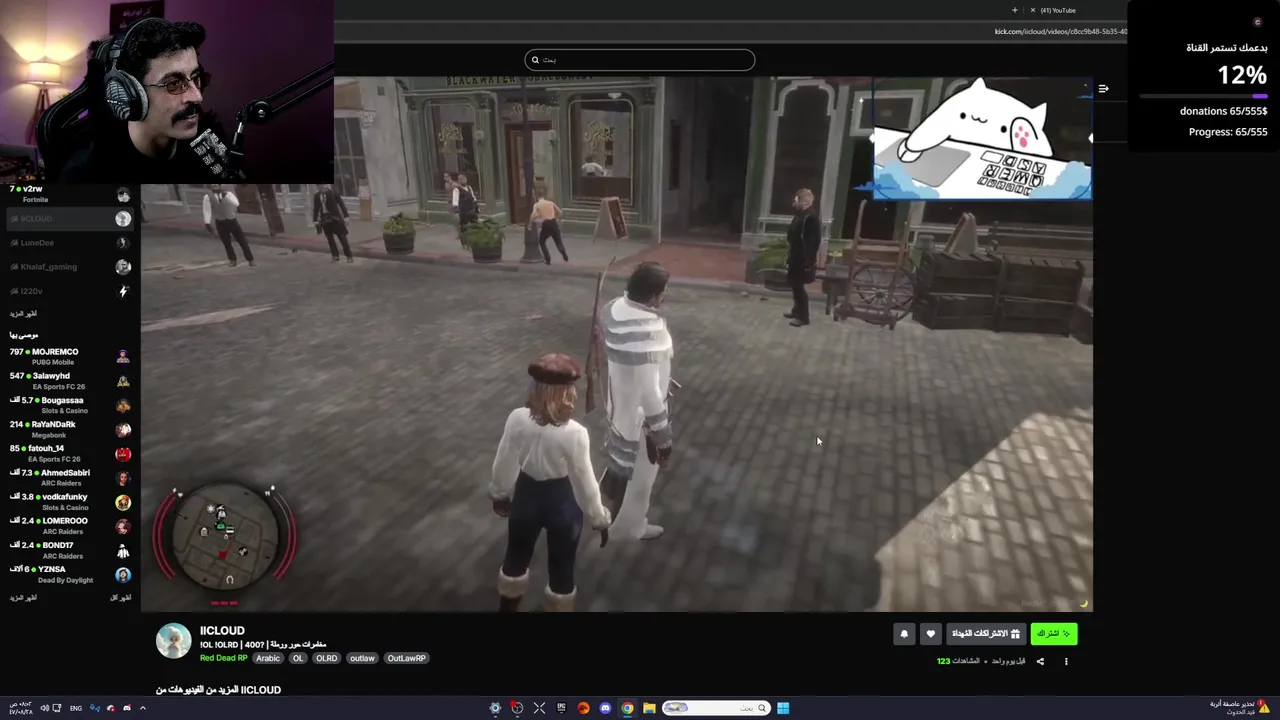1280x720 pixels.
Task: Open the crossed-lines app on taskbar
Action: click(x=539, y=708)
